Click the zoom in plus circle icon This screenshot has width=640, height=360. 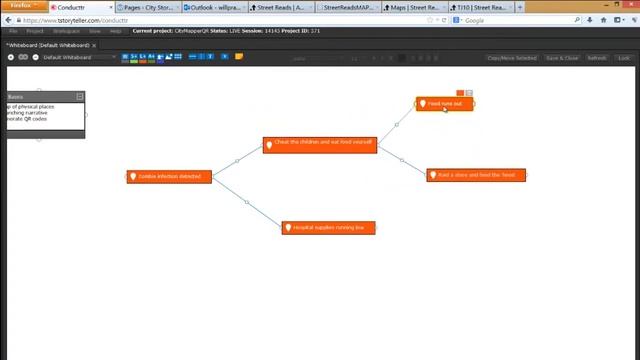click(11, 57)
